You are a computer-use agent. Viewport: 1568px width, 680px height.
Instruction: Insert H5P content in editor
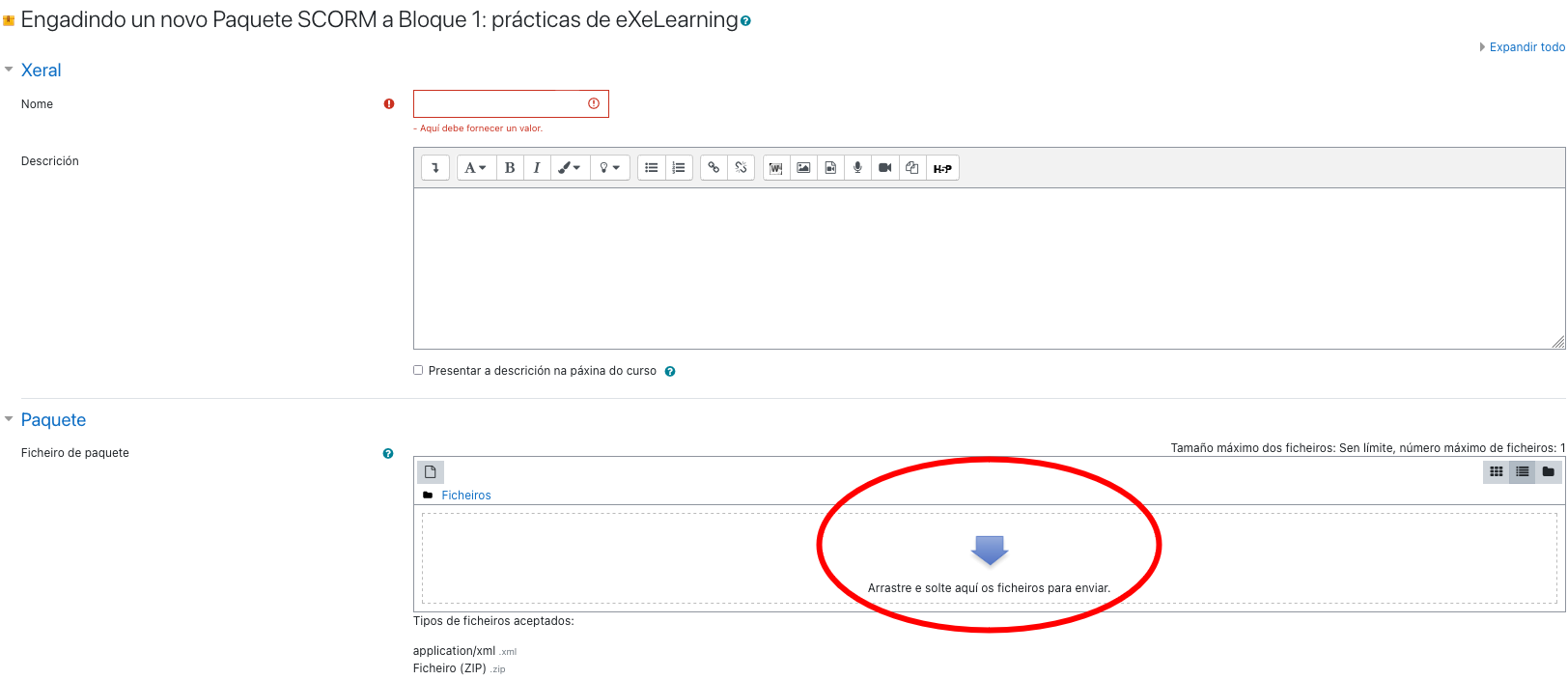[942, 168]
